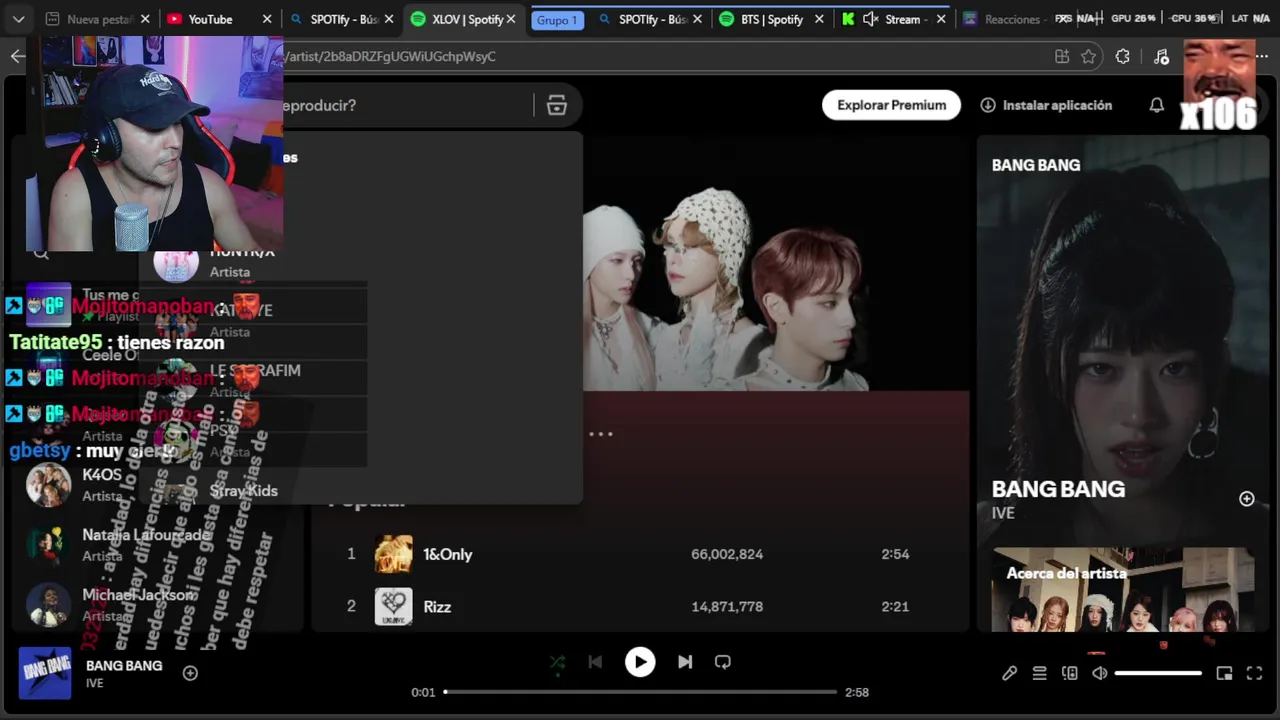1280x720 pixels.
Task: Open Natalia Lafourcade in library
Action: coord(146,535)
